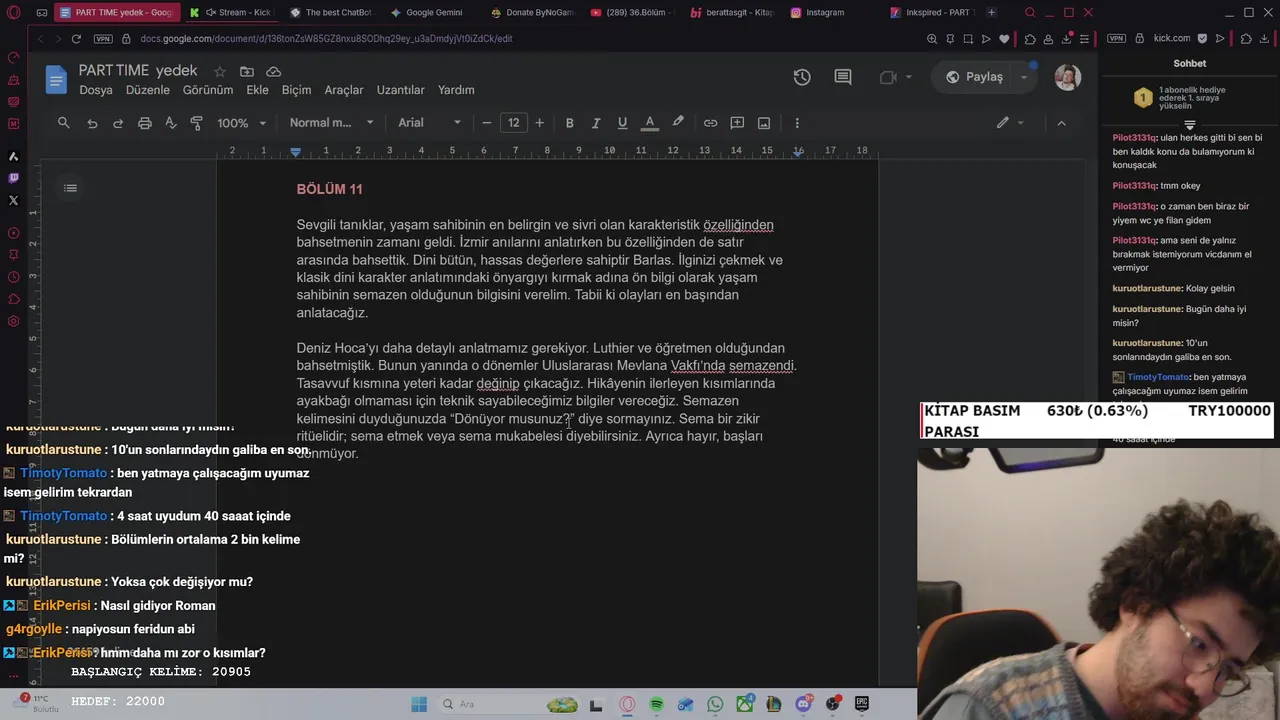Image resolution: width=1280 pixels, height=720 pixels.
Task: Show all comments panel icon
Action: click(843, 77)
